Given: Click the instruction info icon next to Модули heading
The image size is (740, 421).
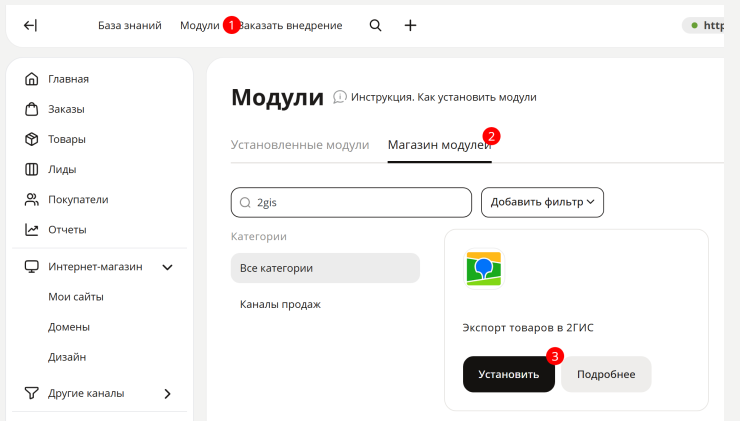Looking at the screenshot, I should tap(339, 97).
